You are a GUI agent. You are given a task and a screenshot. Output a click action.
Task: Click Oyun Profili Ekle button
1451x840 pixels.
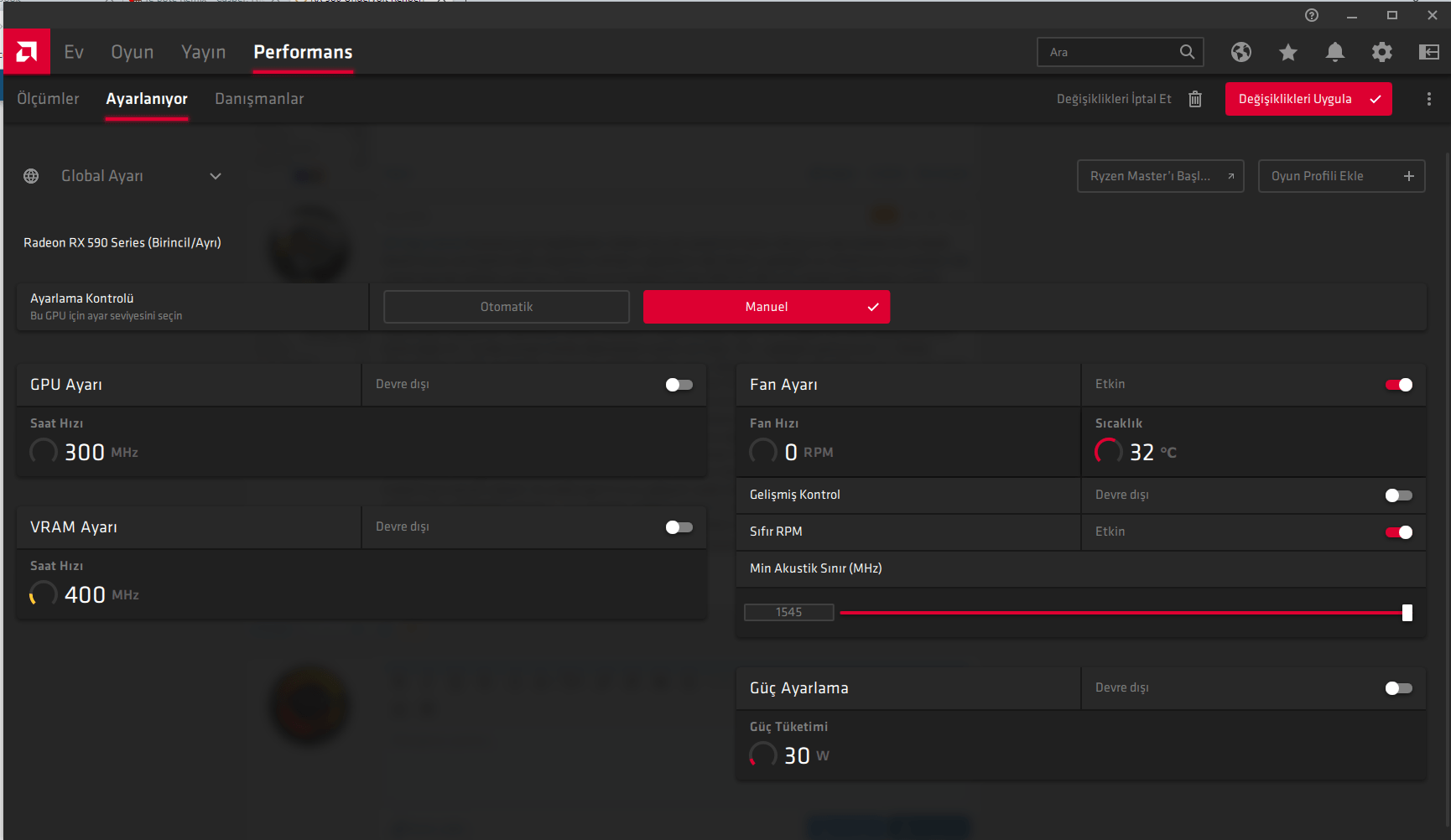1342,176
